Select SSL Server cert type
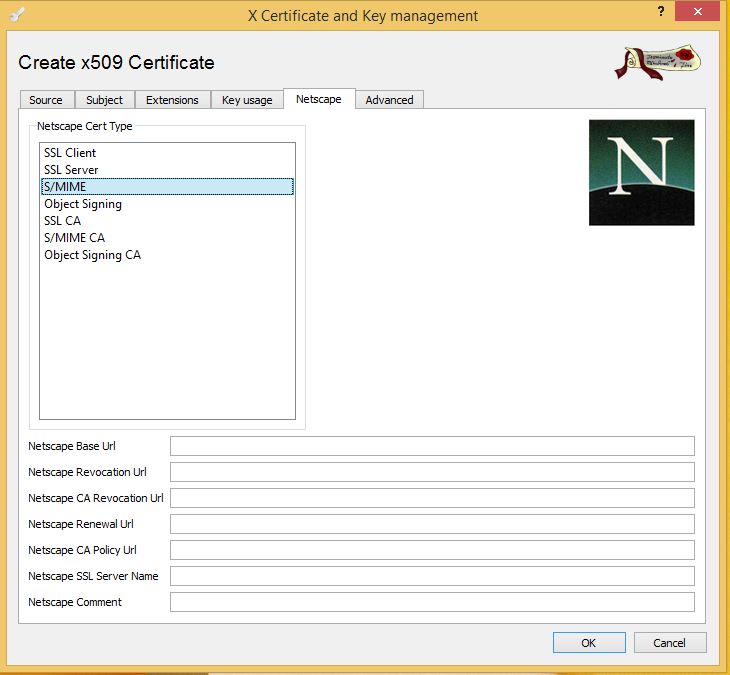Screen dimensions: 730x675 [x=167, y=169]
